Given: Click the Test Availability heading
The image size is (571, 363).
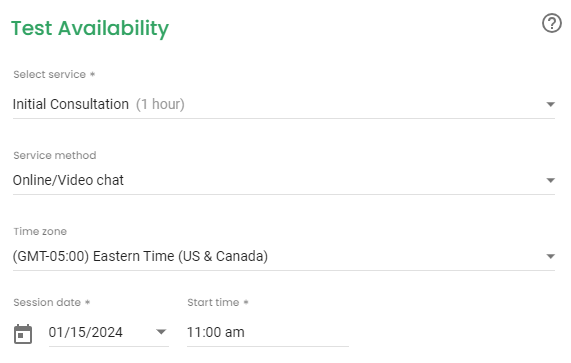Looking at the screenshot, I should pyautogui.click(x=90, y=28).
